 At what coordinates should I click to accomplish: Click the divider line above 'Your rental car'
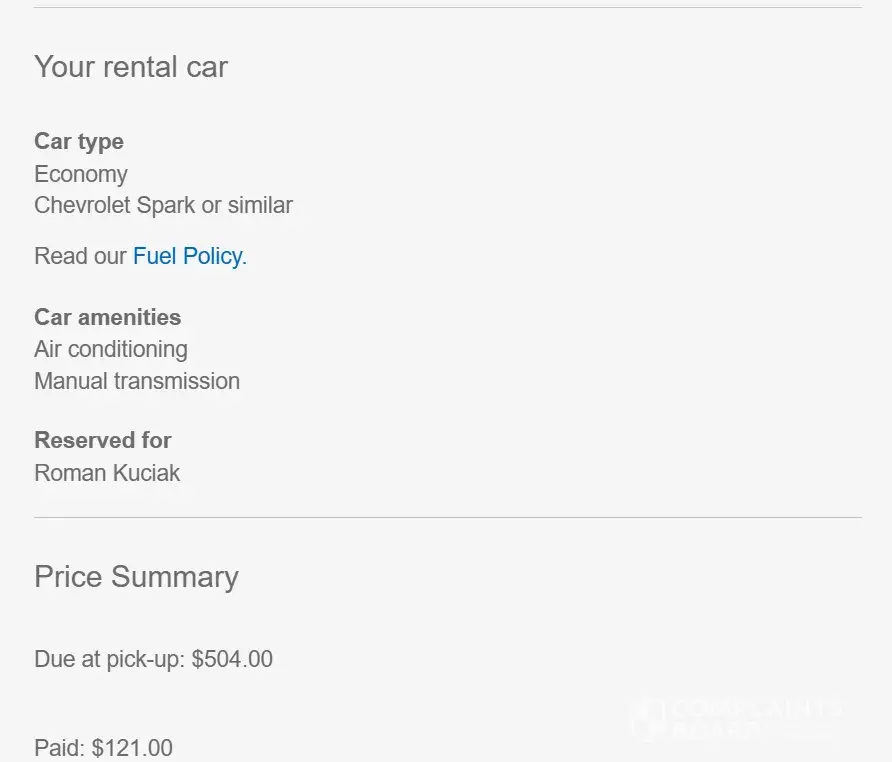447,8
